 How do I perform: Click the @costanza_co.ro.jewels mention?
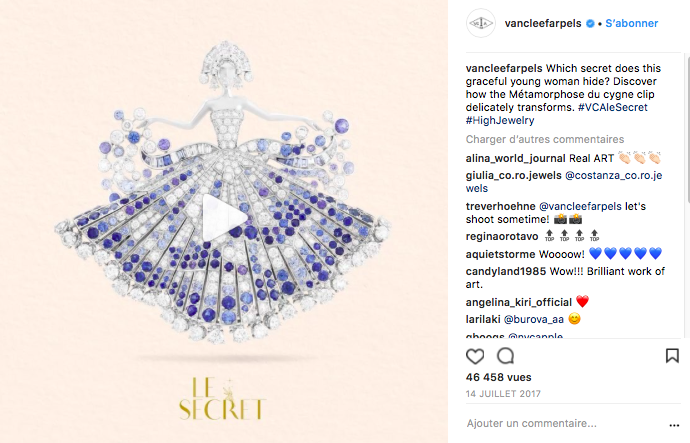pos(564,182)
